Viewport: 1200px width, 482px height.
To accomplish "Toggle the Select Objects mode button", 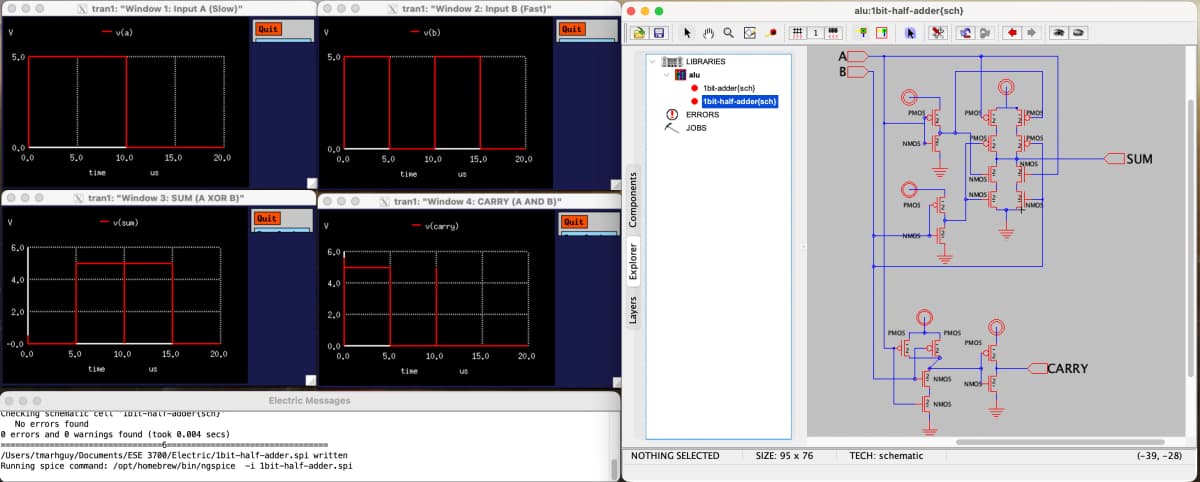I will tap(910, 33).
